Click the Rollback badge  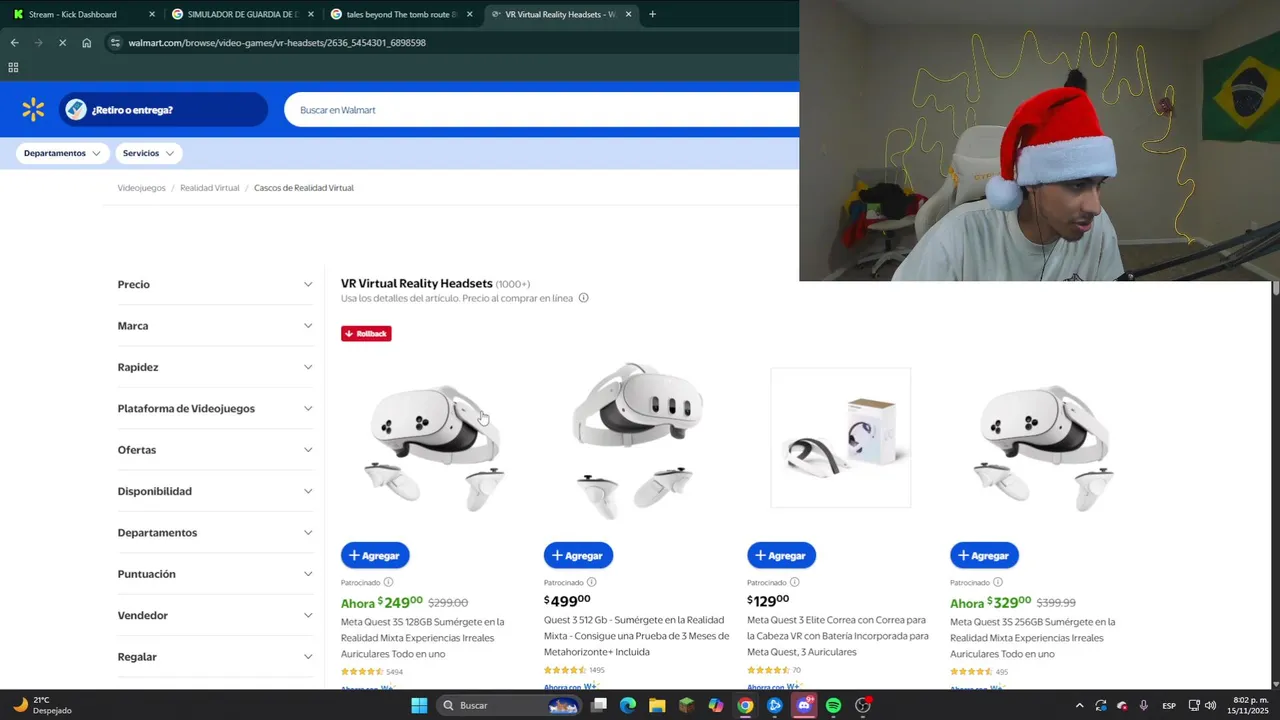coord(366,334)
